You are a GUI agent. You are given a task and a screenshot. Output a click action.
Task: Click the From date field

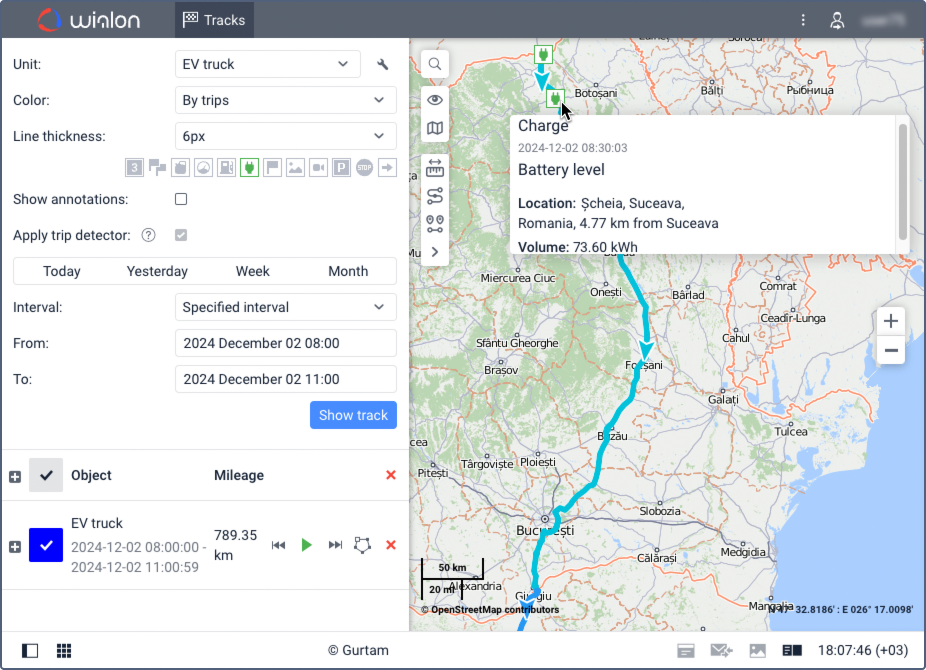pyautogui.click(x=285, y=343)
